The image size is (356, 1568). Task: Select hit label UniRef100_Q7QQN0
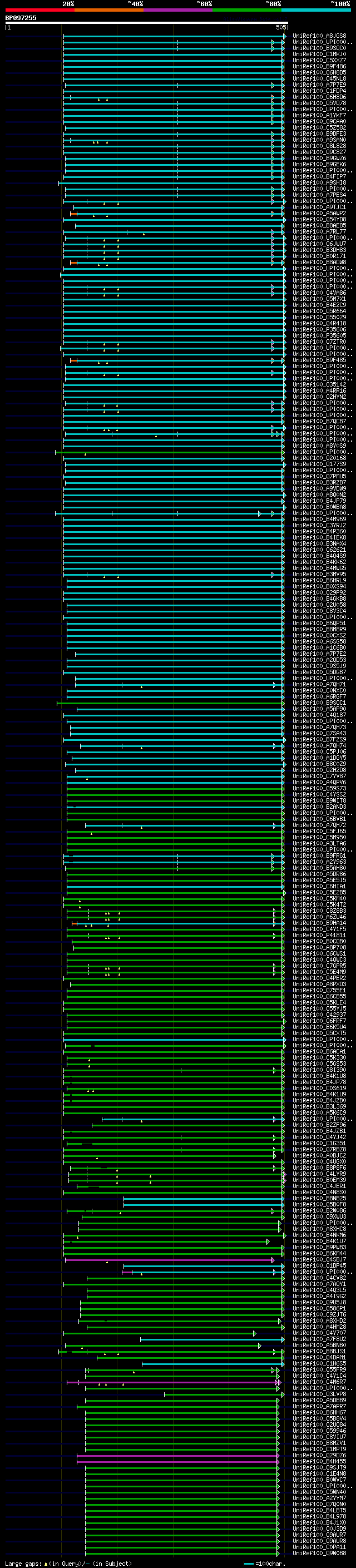(x=319, y=1504)
